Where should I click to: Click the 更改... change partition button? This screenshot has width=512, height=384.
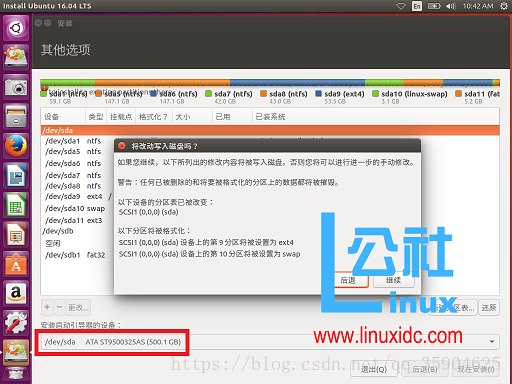tap(78, 307)
